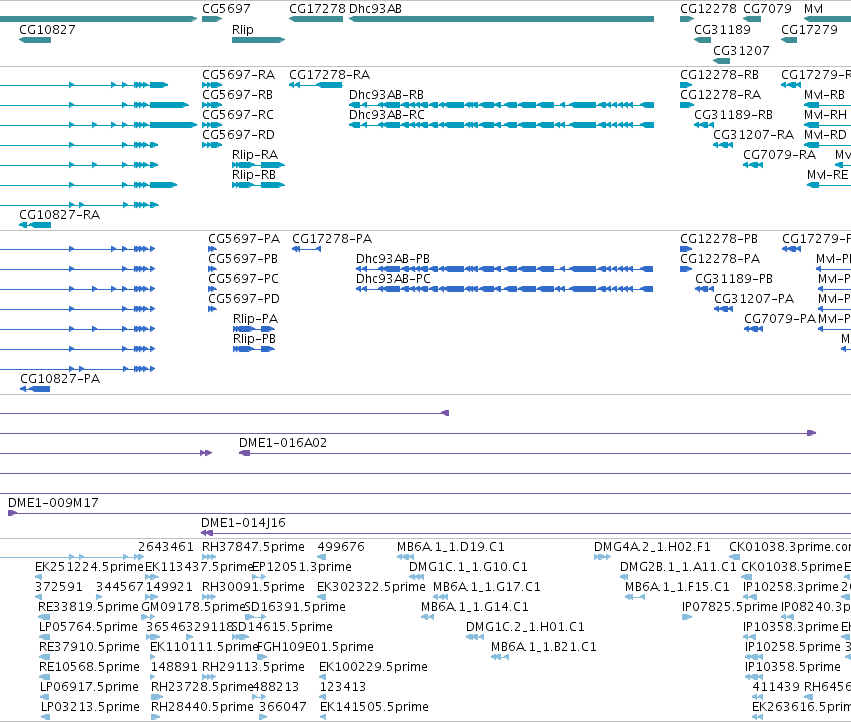Select BAC clone DME1-016A02
Viewport: 851px width, 722px height.
tap(545, 453)
